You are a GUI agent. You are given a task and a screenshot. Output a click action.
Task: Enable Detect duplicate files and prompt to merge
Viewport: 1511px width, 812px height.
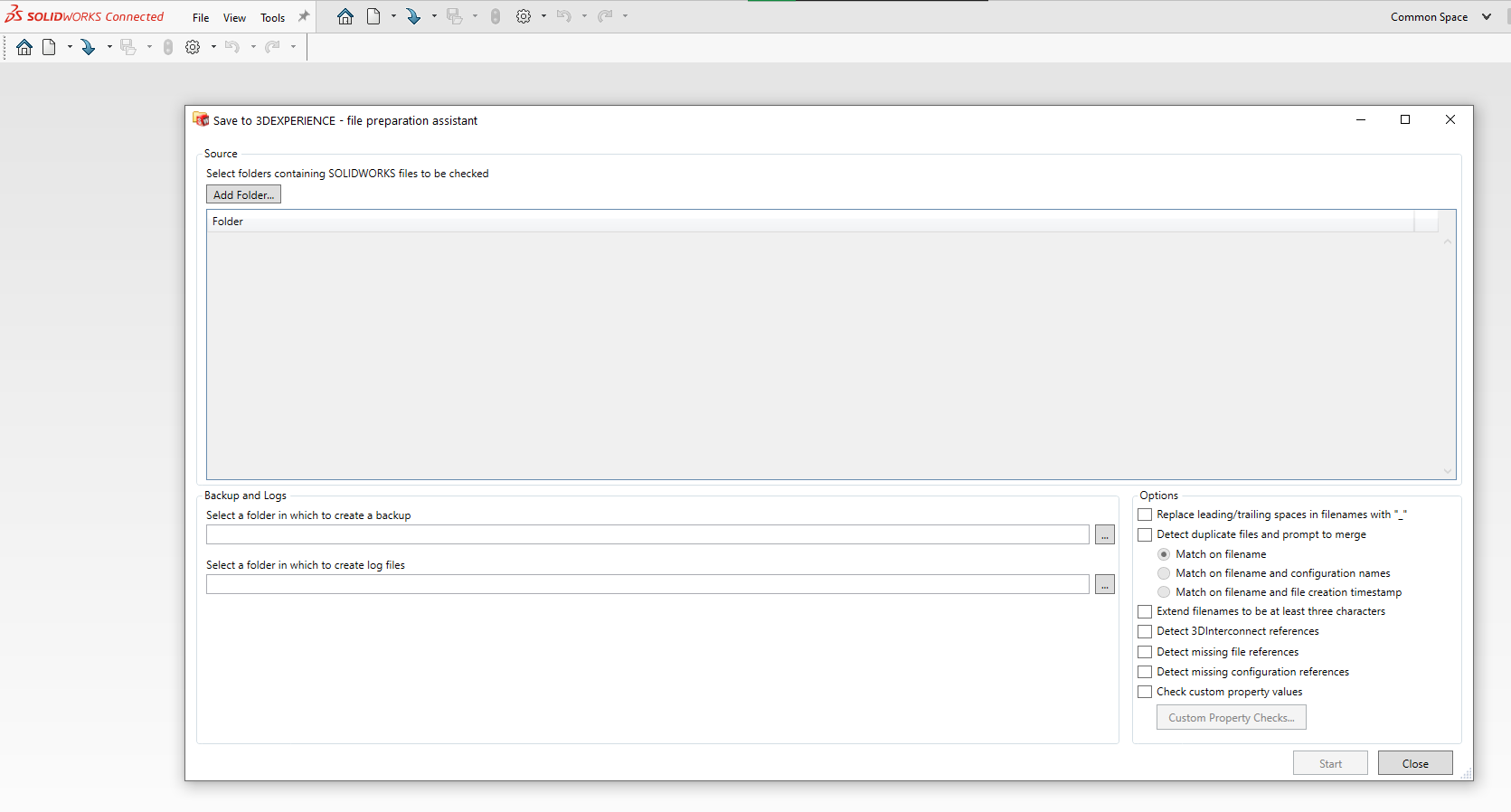1145,534
